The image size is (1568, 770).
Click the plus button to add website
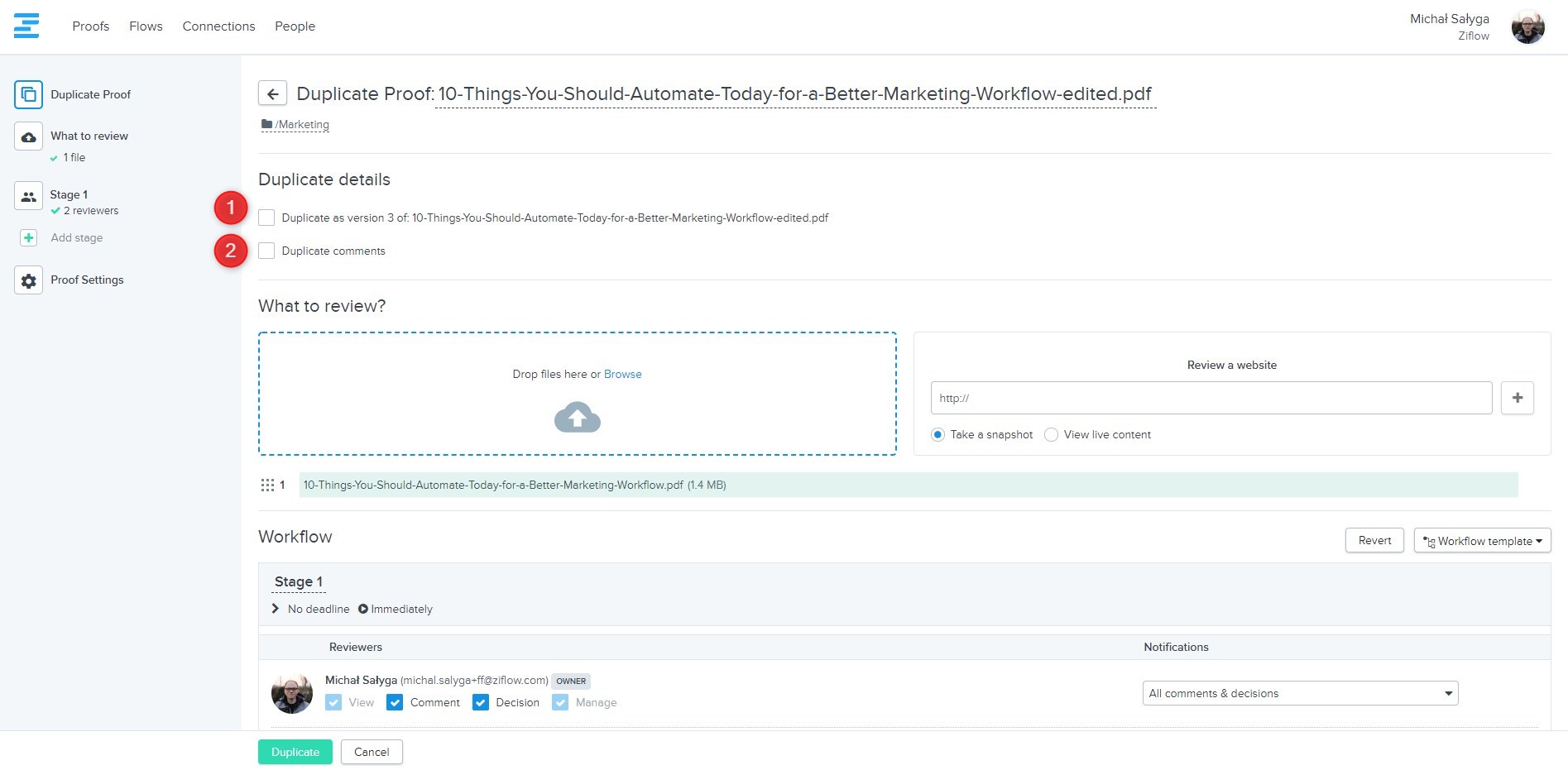pos(1517,398)
